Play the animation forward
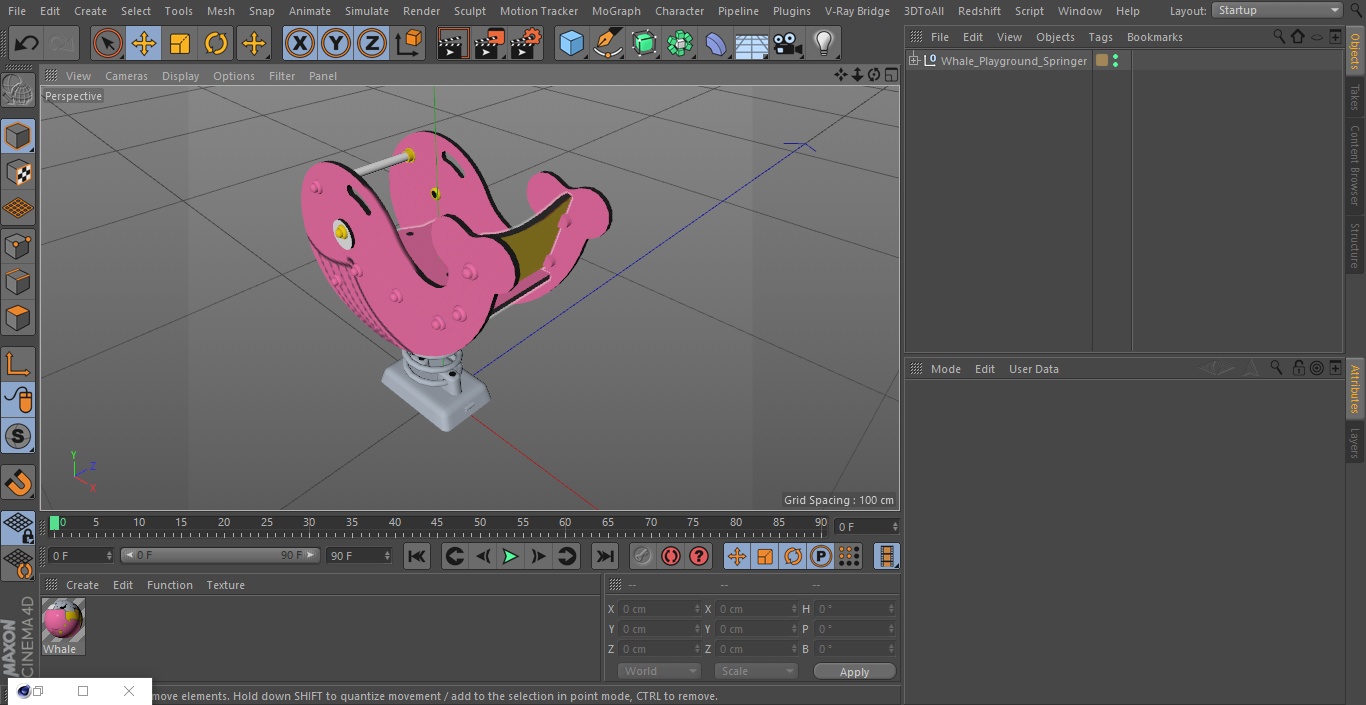 (510, 556)
